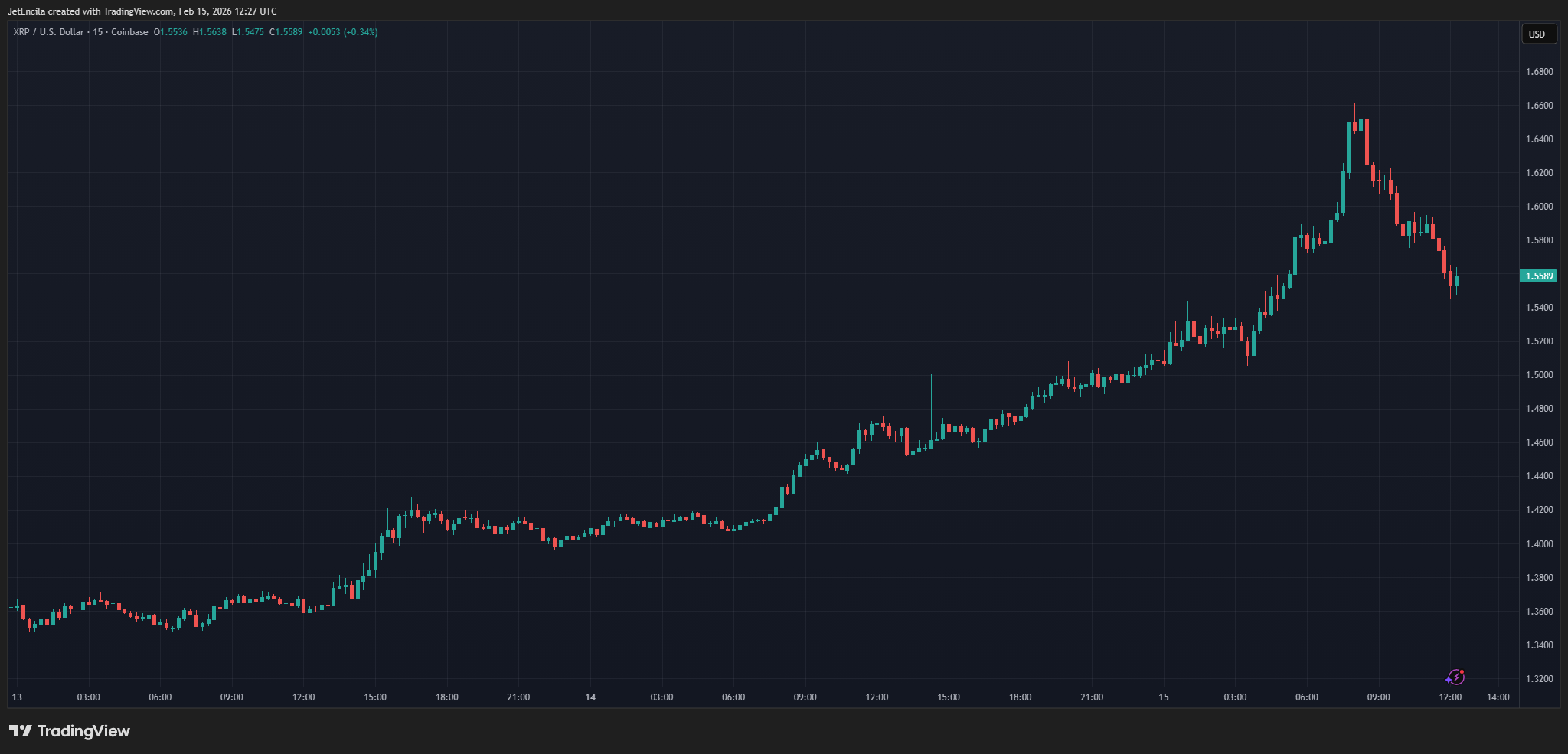
Task: Click the 1.6800 price axis label
Action: 1539,72
